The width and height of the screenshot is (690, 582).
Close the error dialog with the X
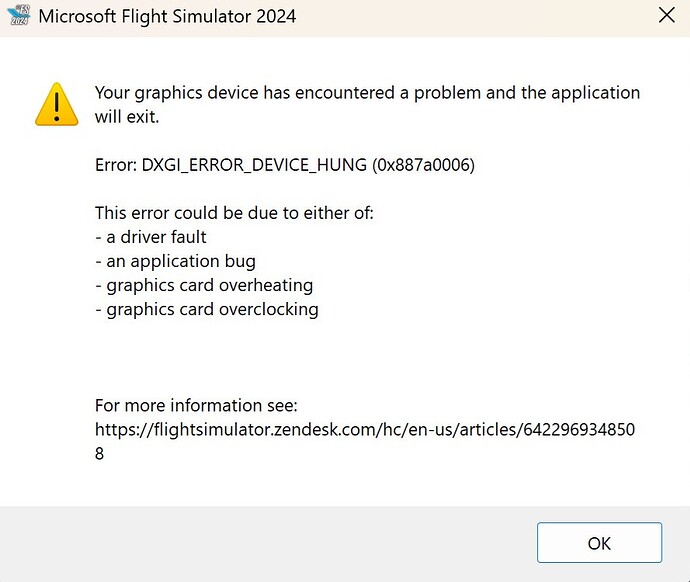[667, 15]
